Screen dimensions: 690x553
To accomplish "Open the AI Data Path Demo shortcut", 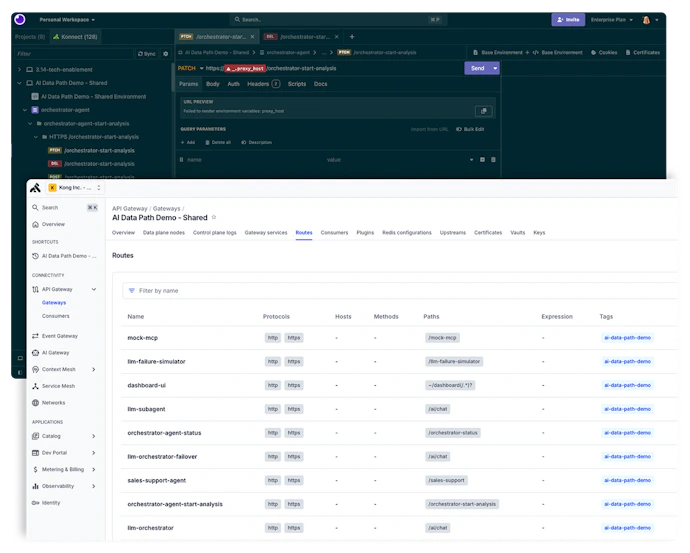I will 64,256.
